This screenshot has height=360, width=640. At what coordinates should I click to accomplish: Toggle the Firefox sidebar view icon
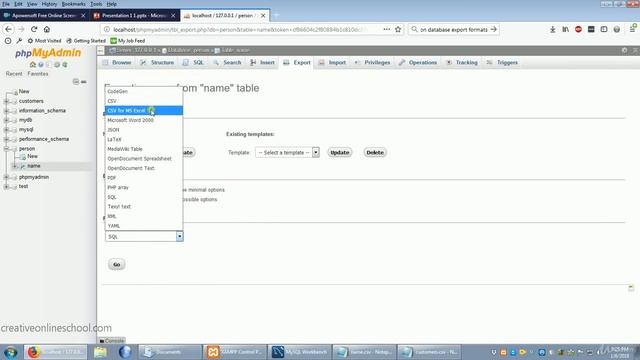604,29
